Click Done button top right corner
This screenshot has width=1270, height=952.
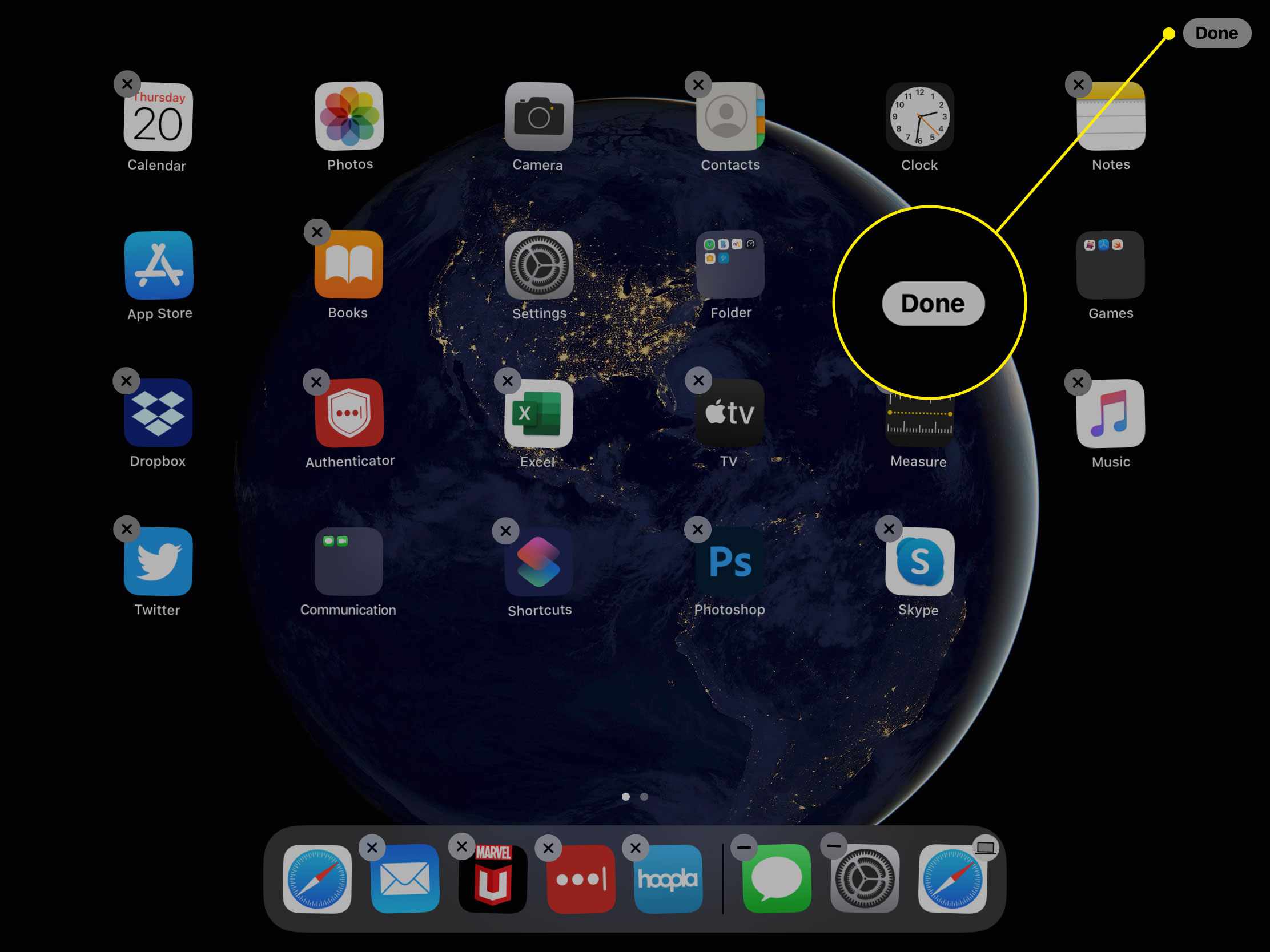(x=1215, y=33)
